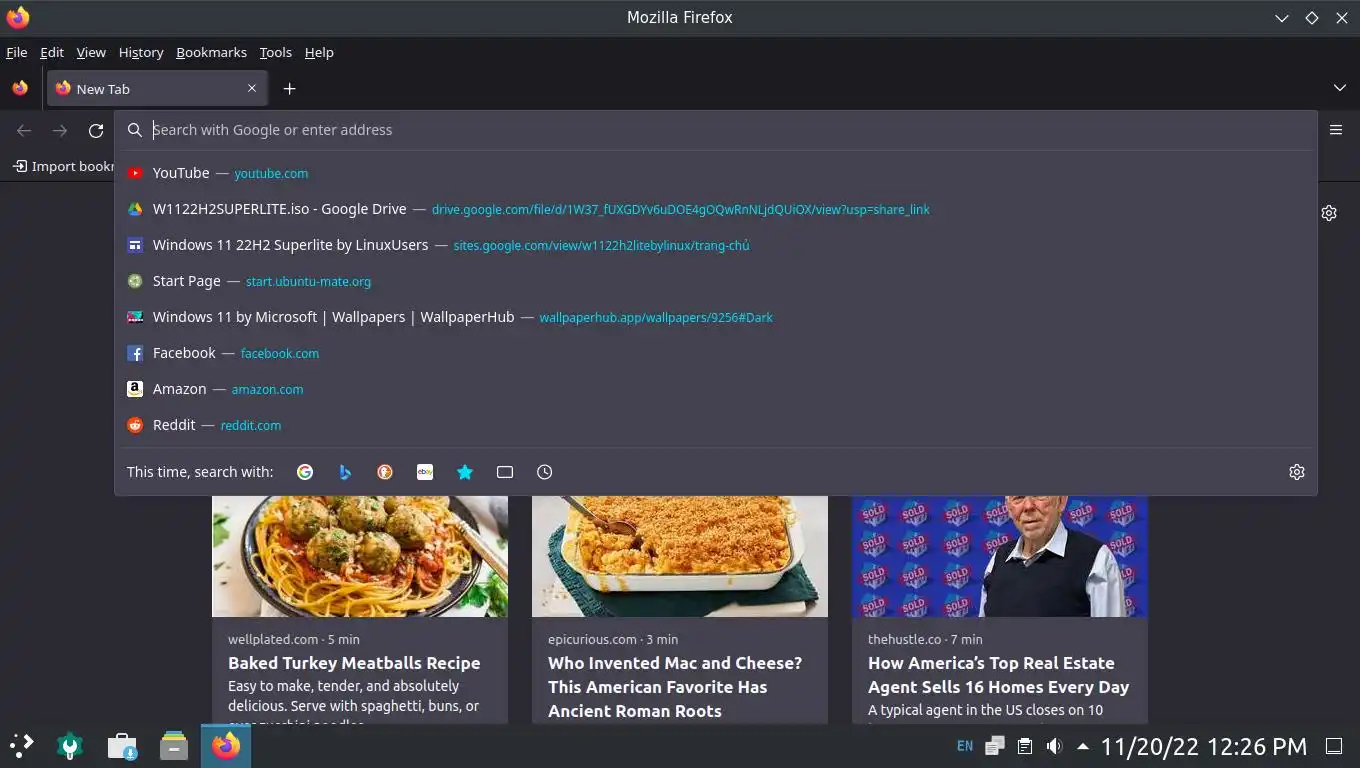Select the Reddit suggestion
1360x768 pixels.
point(716,425)
